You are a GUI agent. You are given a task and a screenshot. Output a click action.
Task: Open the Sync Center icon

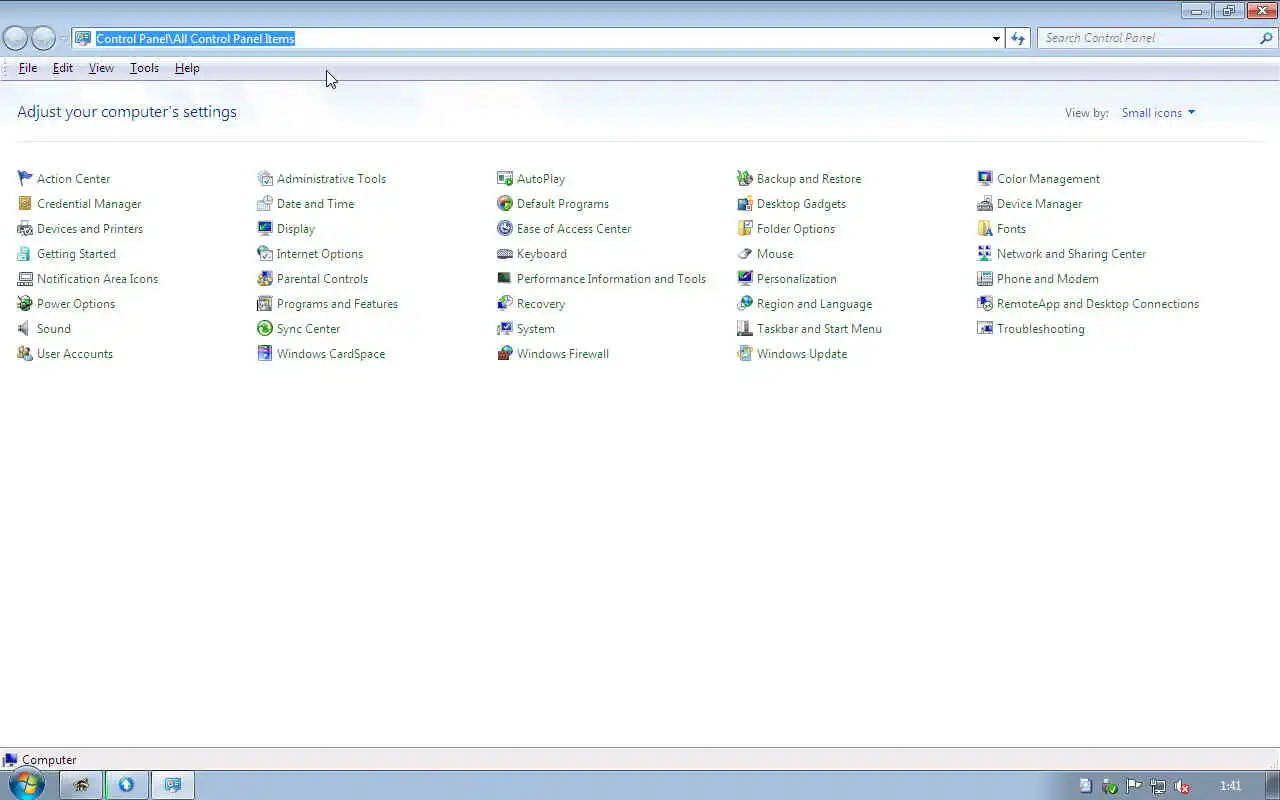pyautogui.click(x=265, y=329)
